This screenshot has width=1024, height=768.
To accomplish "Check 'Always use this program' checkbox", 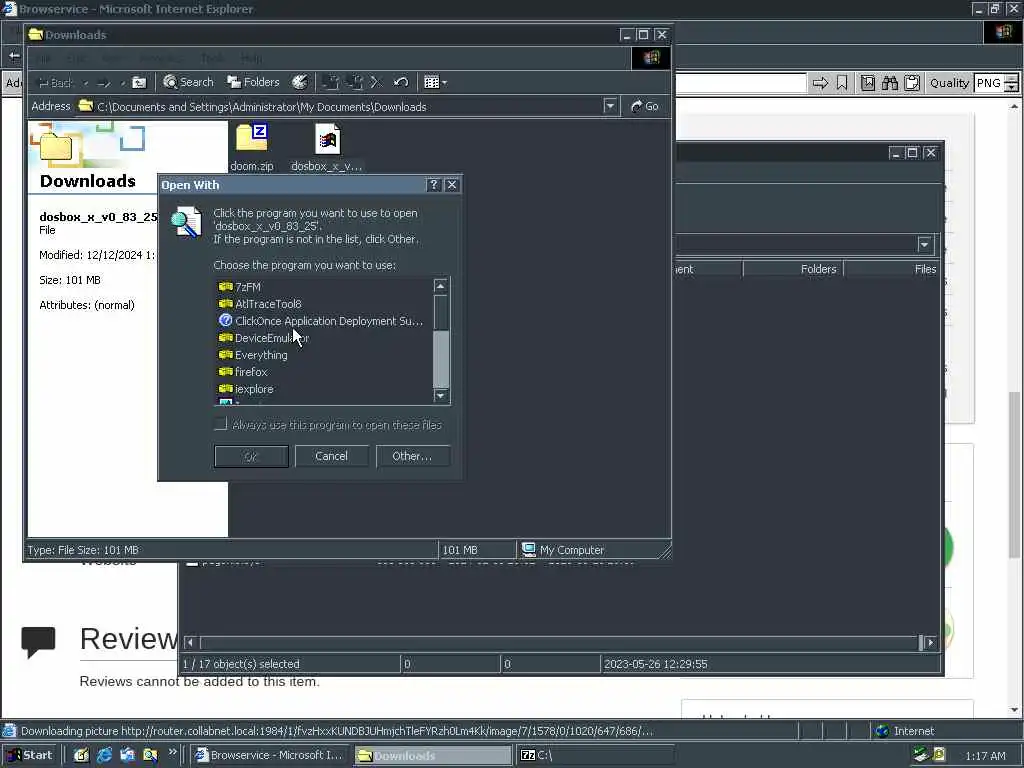I will (x=221, y=424).
